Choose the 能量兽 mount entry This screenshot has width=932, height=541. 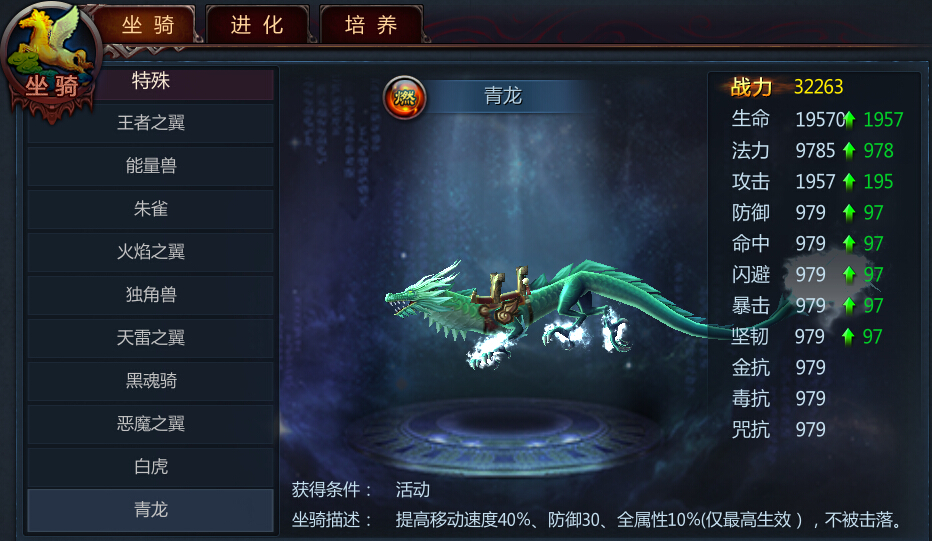(150, 166)
